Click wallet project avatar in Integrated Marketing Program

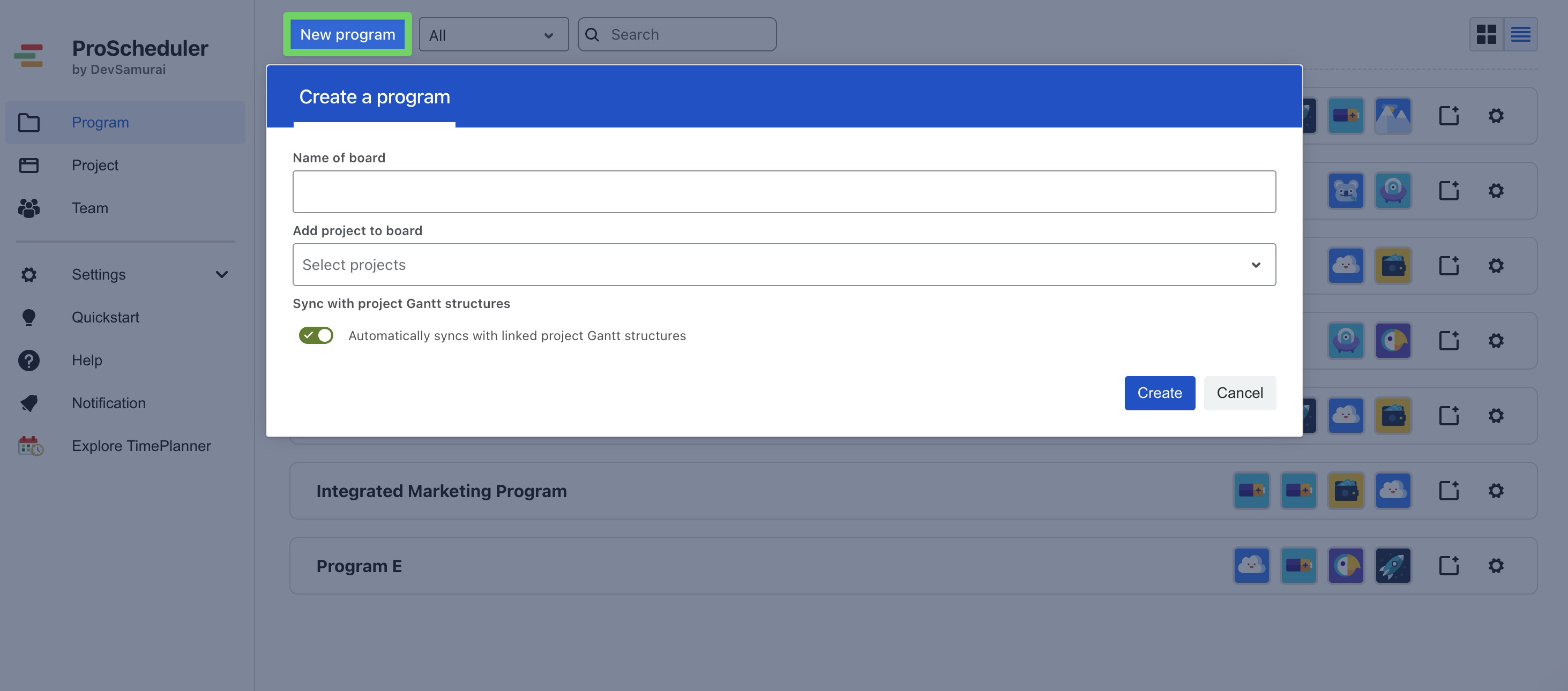[x=1345, y=490]
